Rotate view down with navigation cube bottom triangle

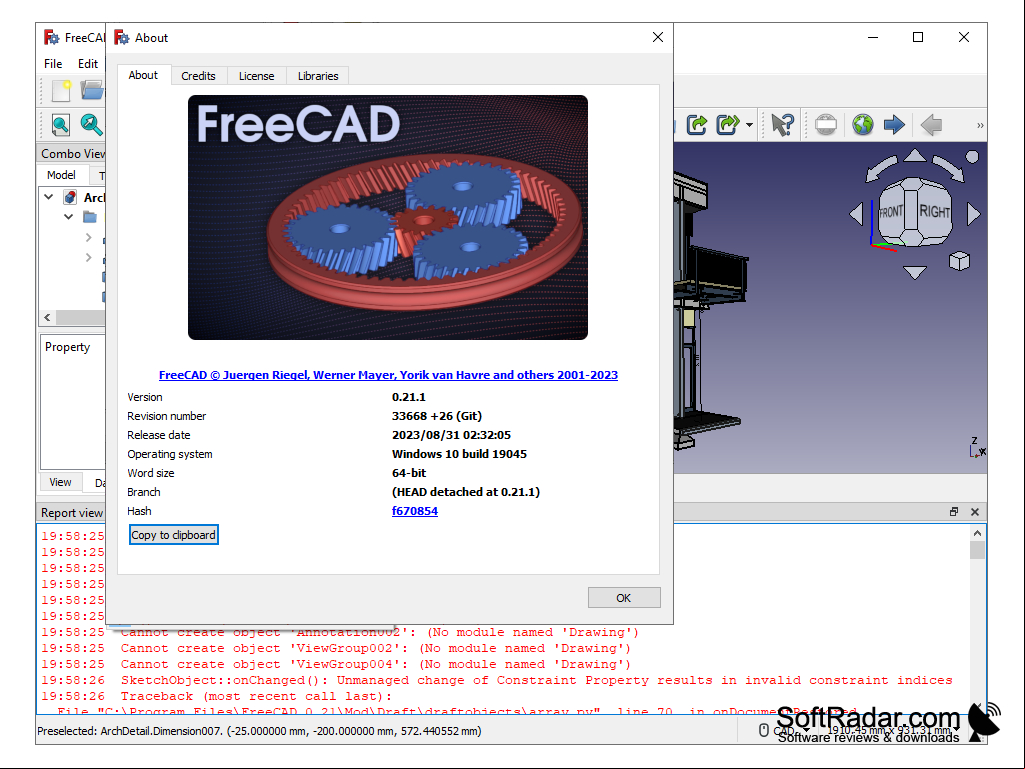tap(915, 272)
